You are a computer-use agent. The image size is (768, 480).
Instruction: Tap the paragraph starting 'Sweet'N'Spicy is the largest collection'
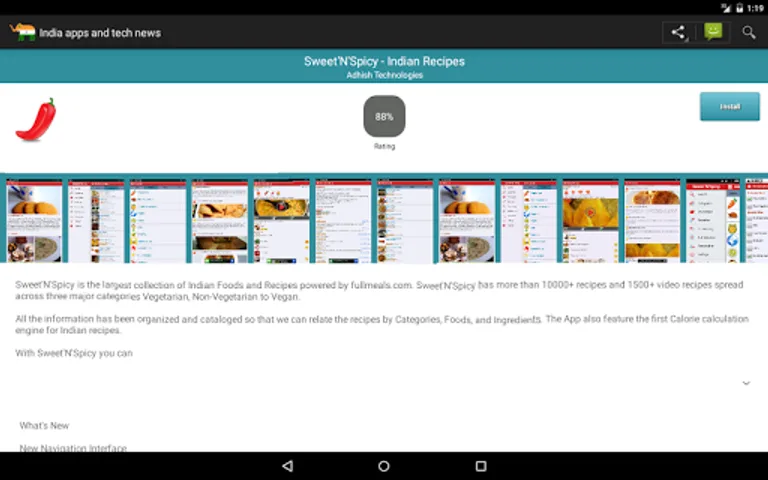coord(379,290)
